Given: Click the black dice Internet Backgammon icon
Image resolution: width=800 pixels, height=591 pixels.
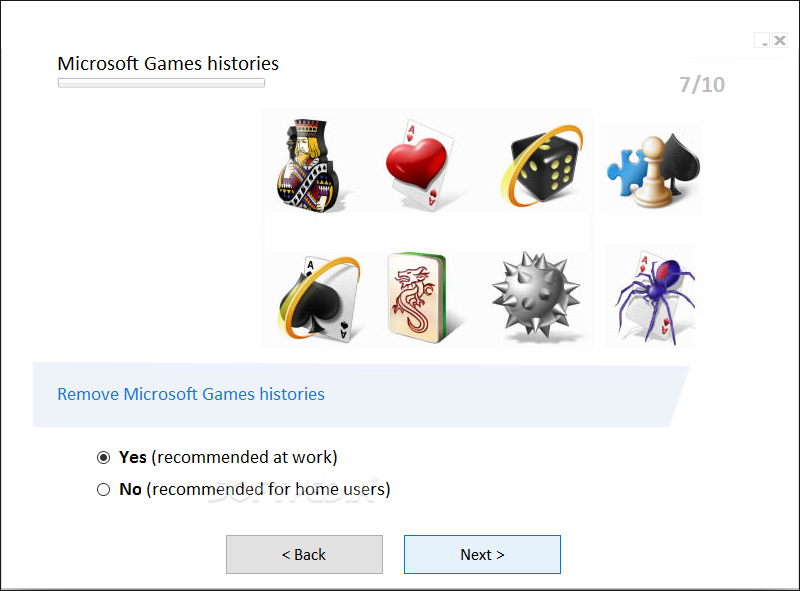Looking at the screenshot, I should 542,166.
